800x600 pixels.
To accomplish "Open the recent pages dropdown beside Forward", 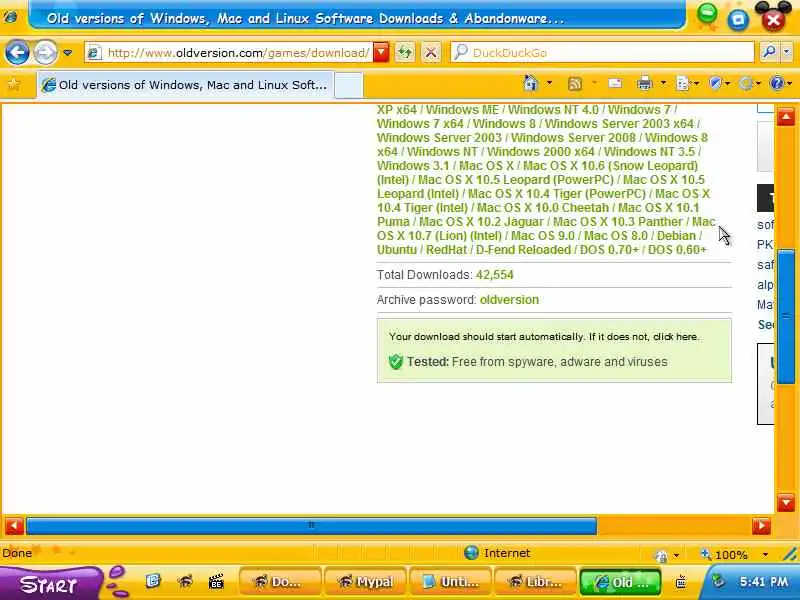I will (x=67, y=53).
